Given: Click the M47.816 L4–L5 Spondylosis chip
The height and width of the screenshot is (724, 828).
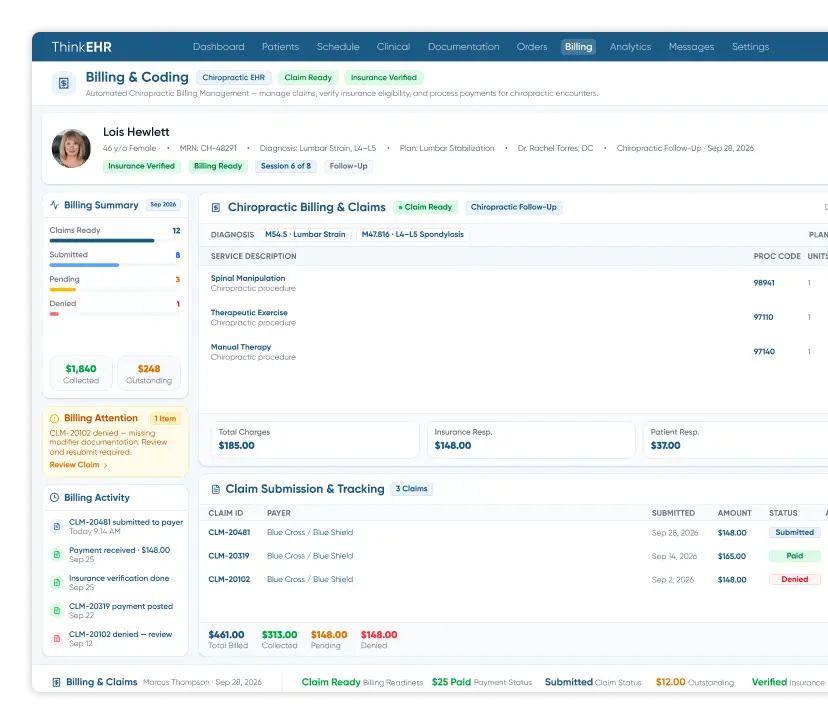Looking at the screenshot, I should (x=412, y=234).
